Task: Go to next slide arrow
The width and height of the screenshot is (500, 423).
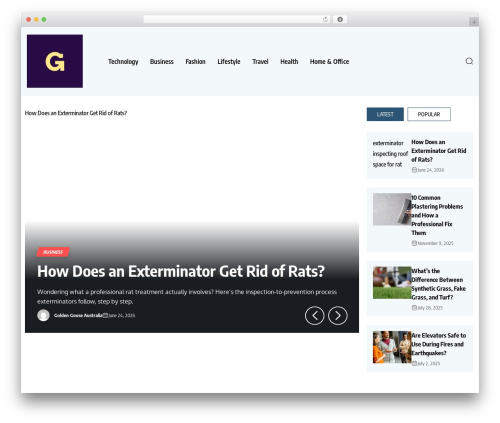Action: click(x=338, y=315)
